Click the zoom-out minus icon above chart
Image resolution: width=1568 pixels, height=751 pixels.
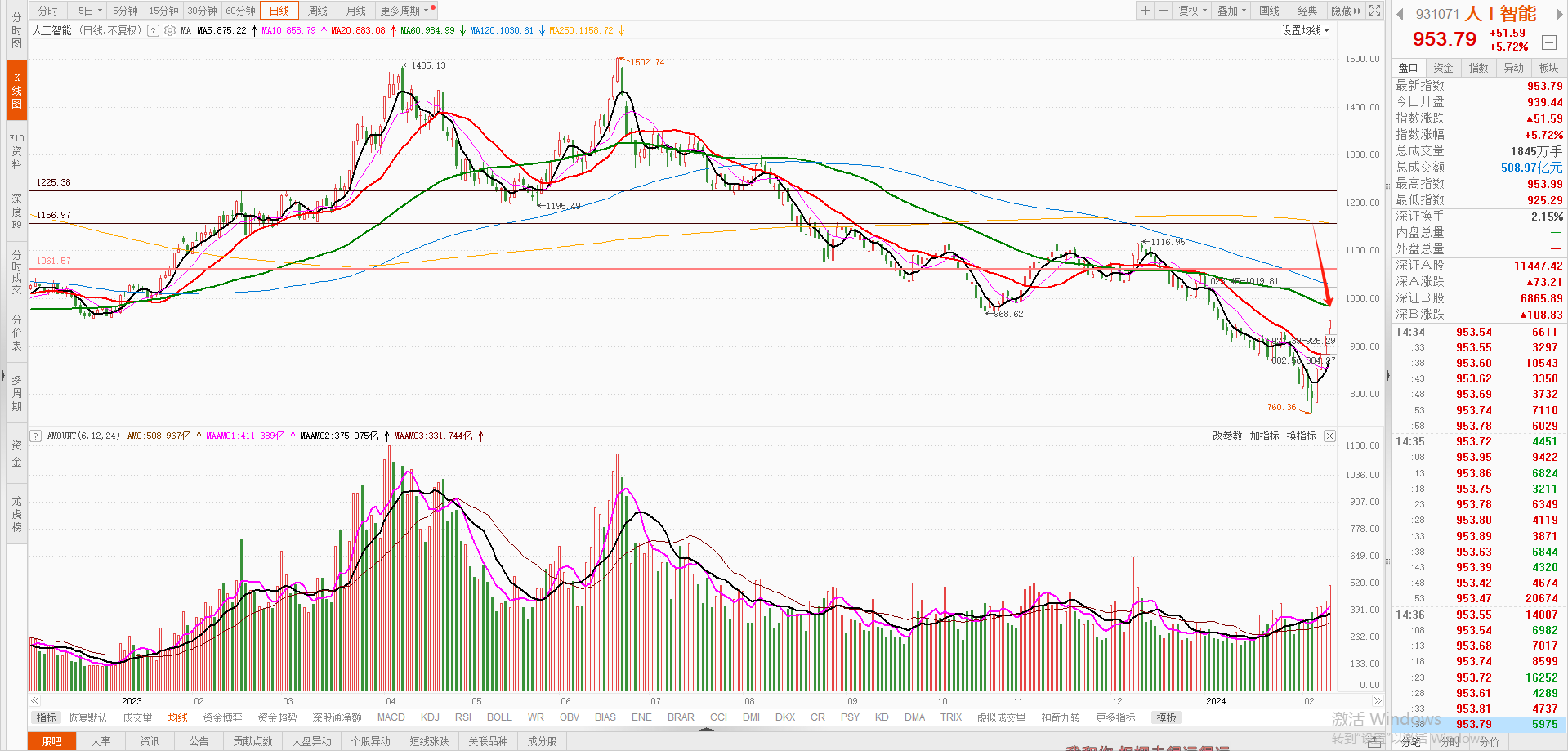click(x=1163, y=11)
